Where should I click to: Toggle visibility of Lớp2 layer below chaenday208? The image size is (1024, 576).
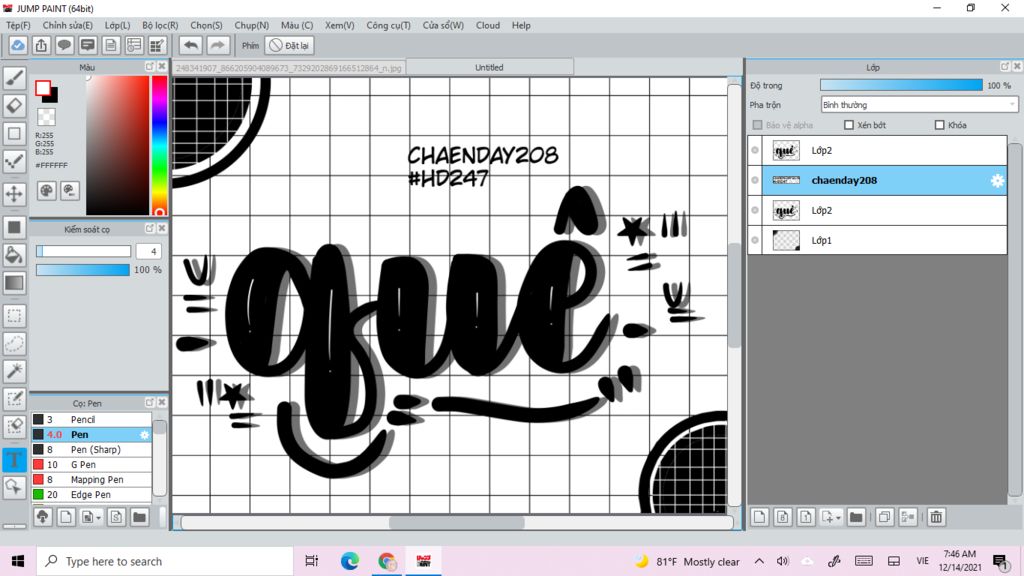(x=755, y=210)
